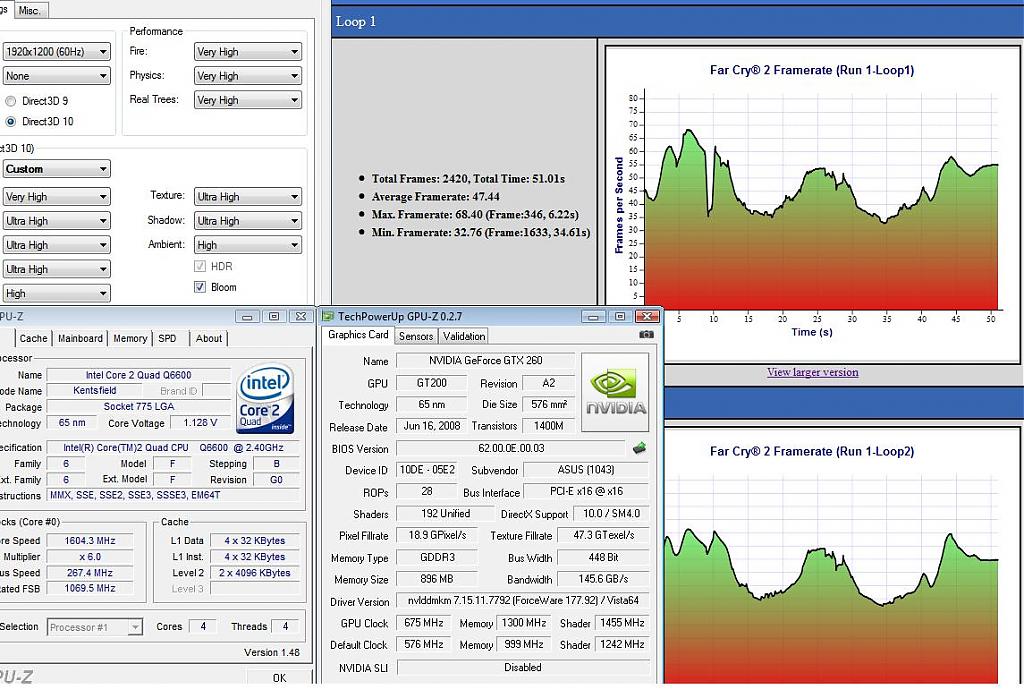
Task: Click the GPU Clock value 675 MHz
Action: click(424, 623)
